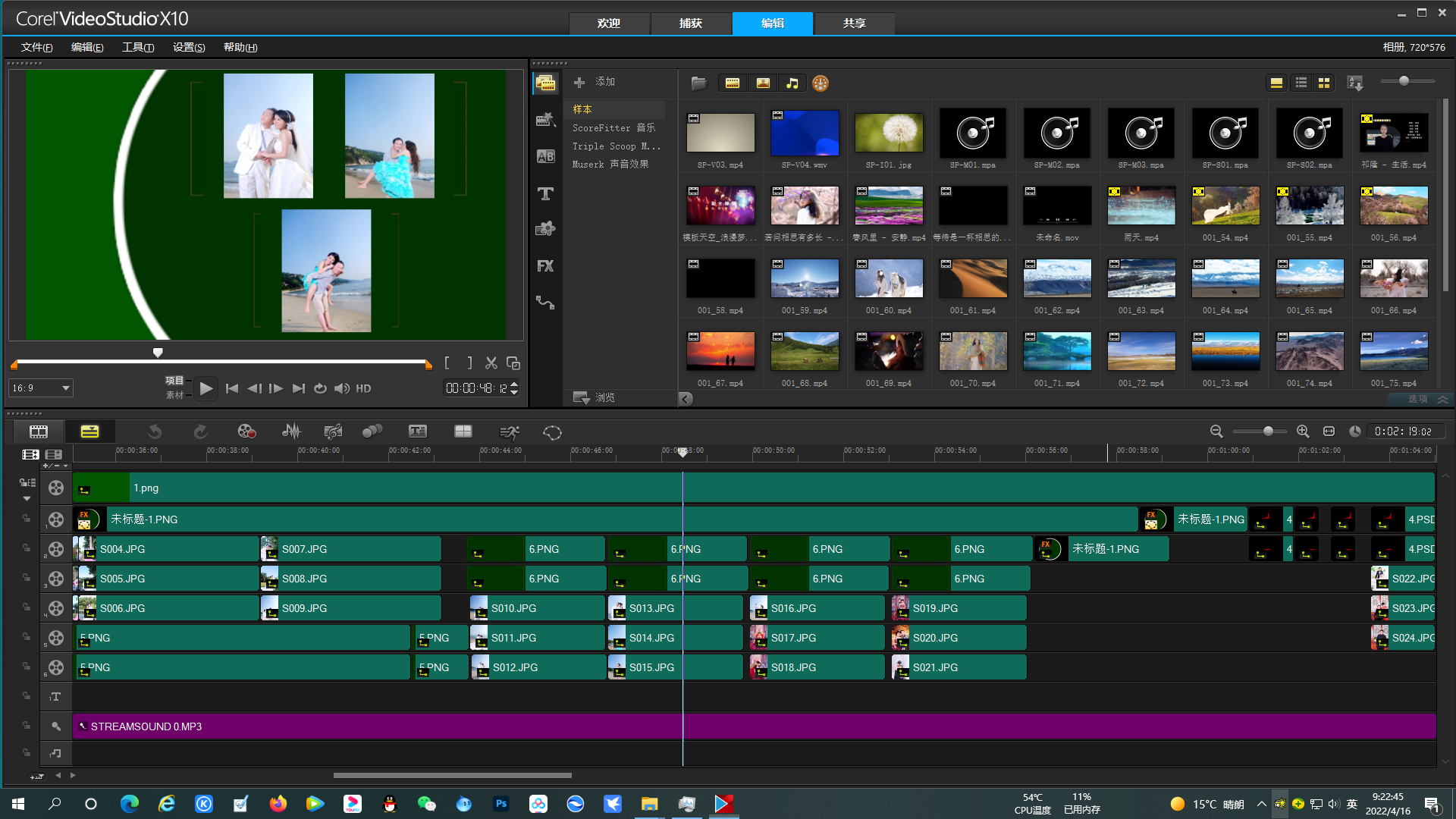
Task: Select the ScoreFitter 音乐 folder
Action: coord(614,127)
